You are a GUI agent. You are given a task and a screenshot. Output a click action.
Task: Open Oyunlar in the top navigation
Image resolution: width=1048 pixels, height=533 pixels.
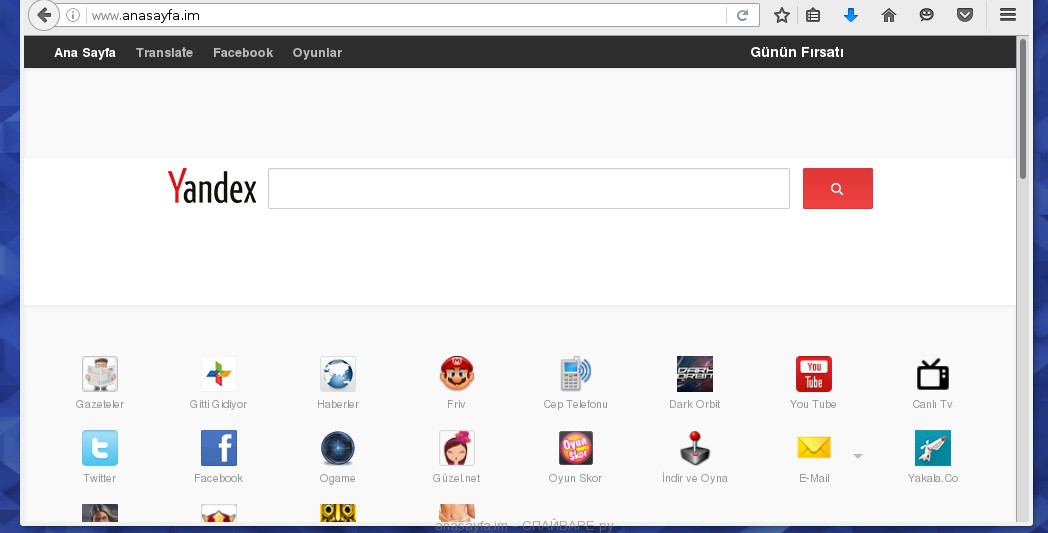coord(317,53)
